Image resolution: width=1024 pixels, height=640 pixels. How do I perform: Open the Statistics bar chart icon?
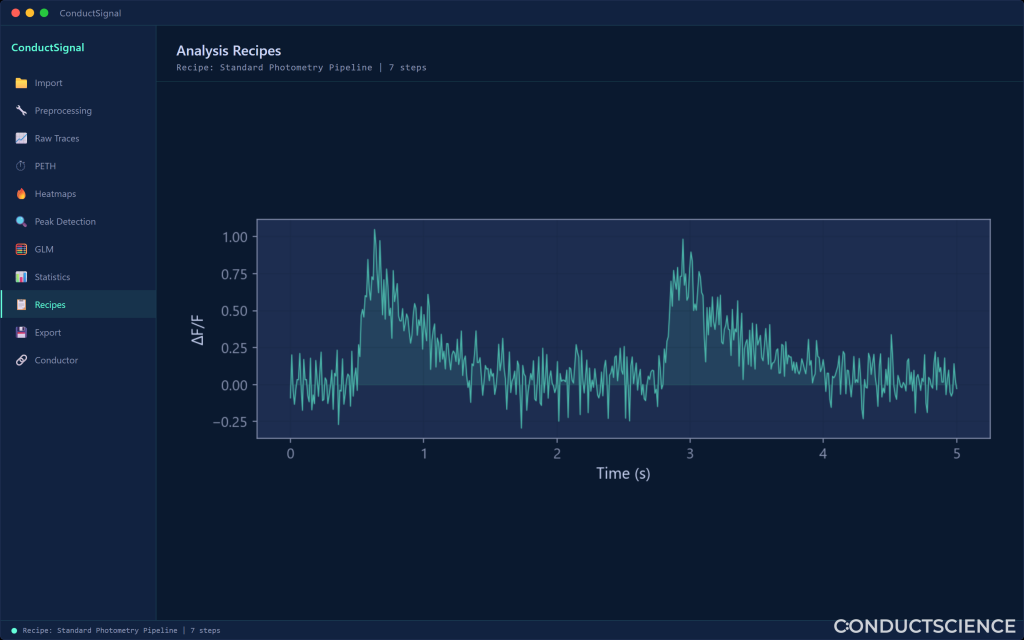[x=21, y=277]
